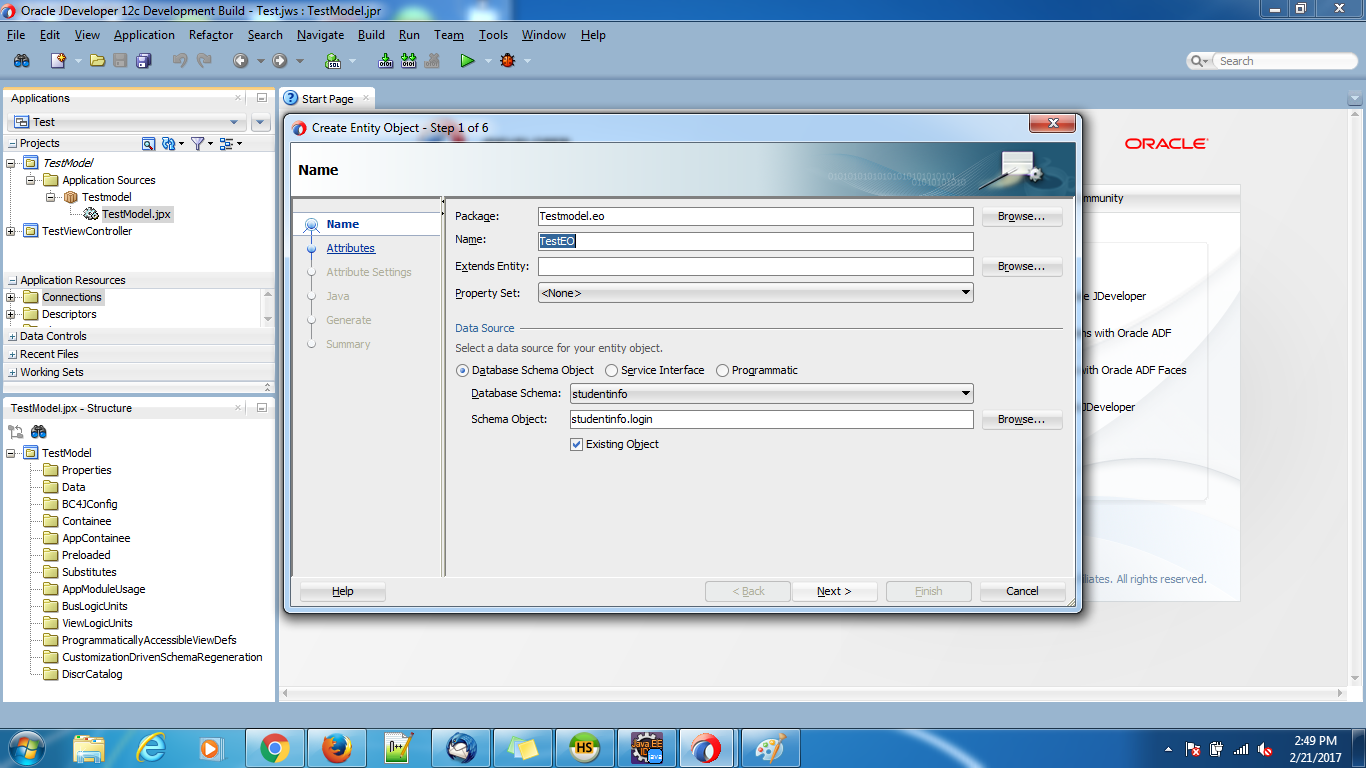Choose the Programmatic data source option
This screenshot has width=1366, height=768.
(722, 370)
